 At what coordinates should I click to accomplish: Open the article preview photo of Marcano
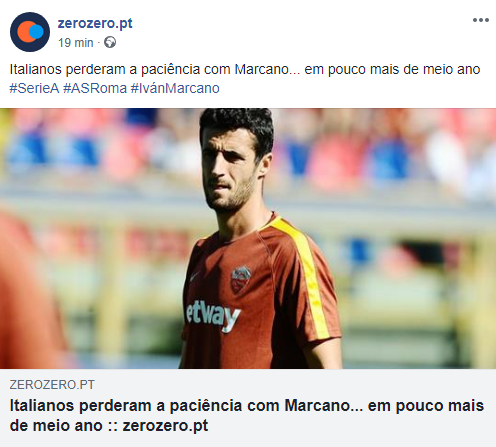click(x=248, y=238)
